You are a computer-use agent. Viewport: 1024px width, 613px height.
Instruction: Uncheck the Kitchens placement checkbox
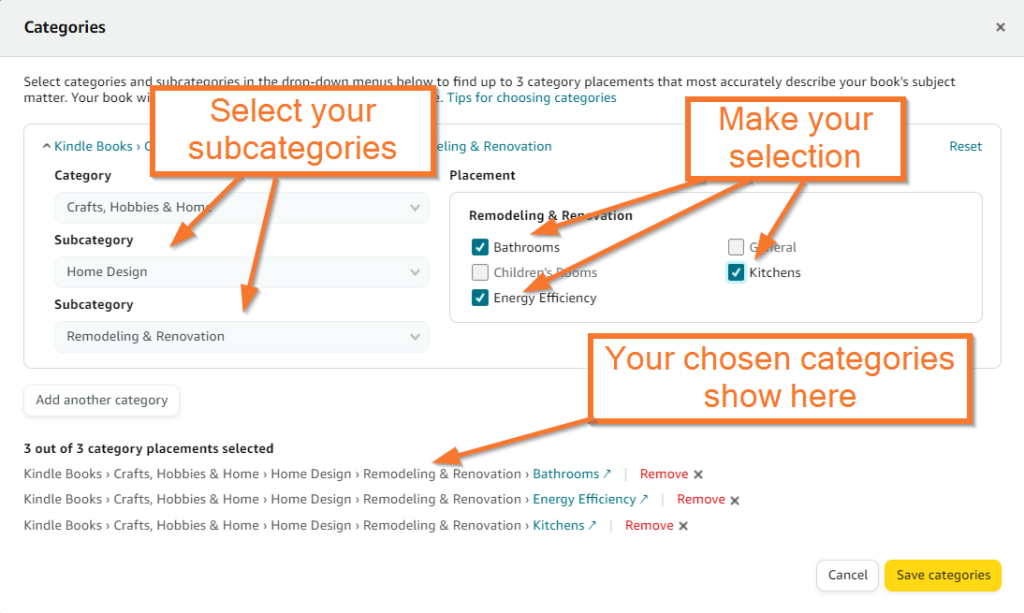pos(736,272)
